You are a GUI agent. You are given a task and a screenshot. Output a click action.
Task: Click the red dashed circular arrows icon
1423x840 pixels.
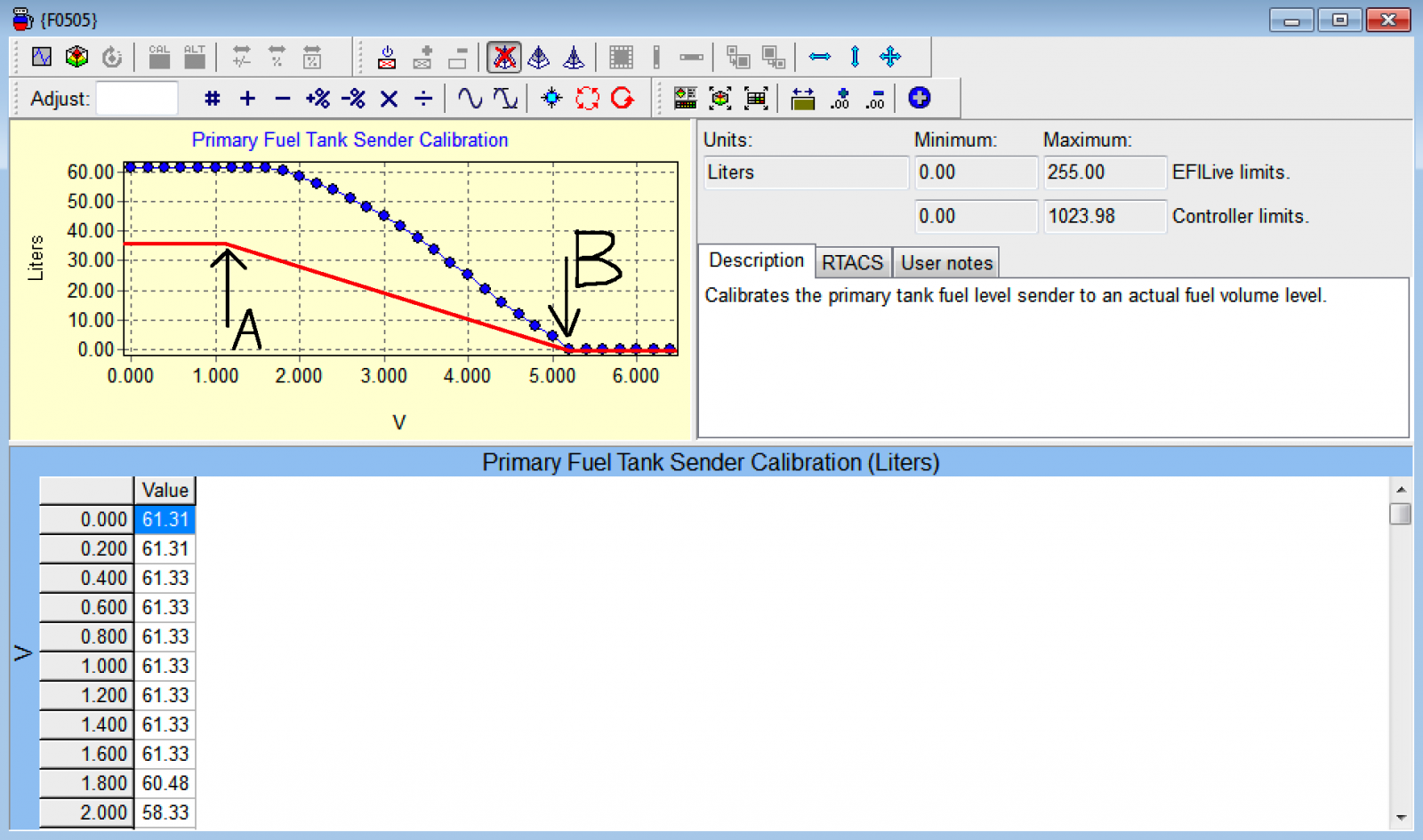coord(587,98)
